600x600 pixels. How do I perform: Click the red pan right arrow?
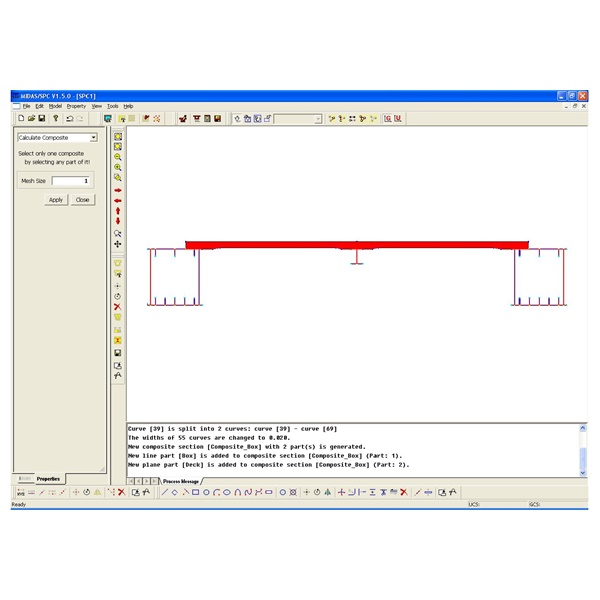[118, 190]
